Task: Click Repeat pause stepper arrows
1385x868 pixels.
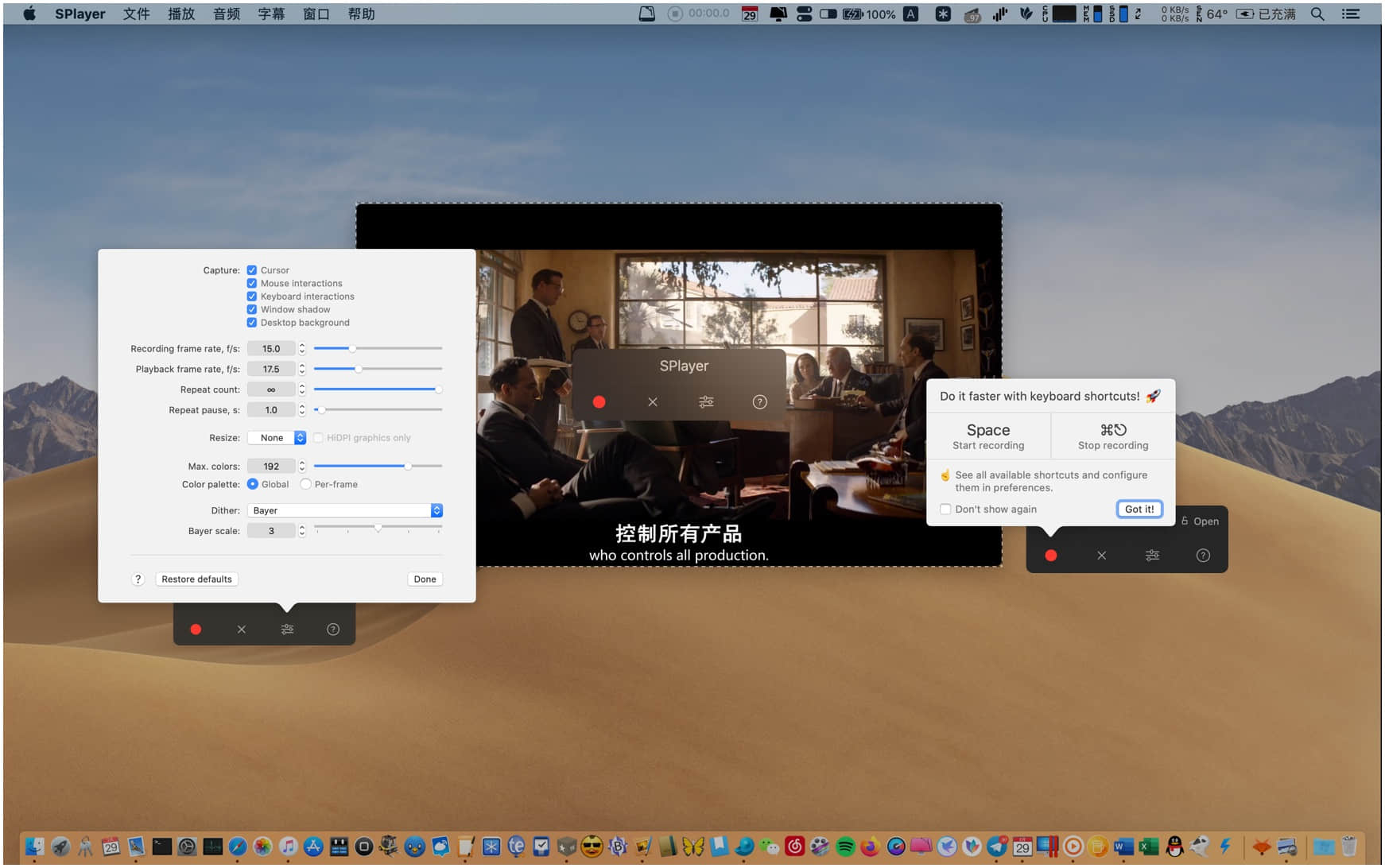Action: [302, 410]
